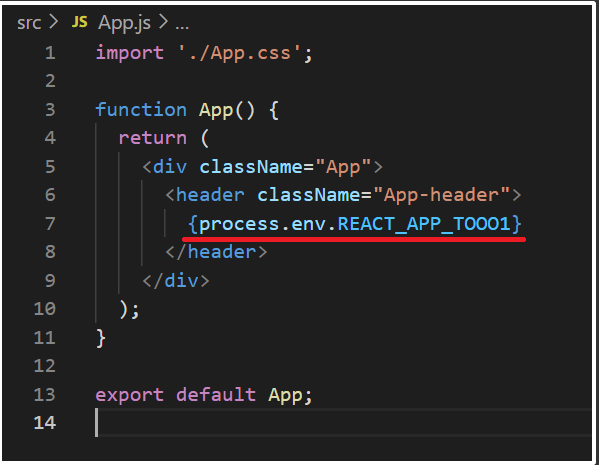Click process in process.env on line 7
Screen dimensions: 599x465
click(239, 225)
